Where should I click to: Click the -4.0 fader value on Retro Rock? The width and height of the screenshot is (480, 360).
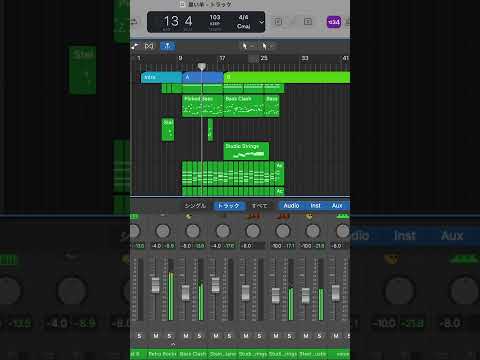point(156,246)
